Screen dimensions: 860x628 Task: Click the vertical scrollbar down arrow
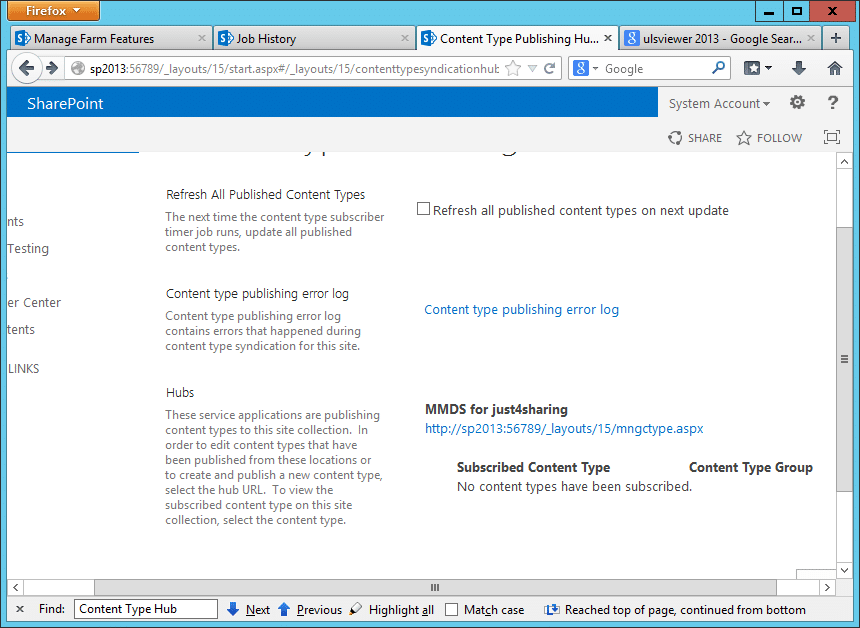[844, 570]
